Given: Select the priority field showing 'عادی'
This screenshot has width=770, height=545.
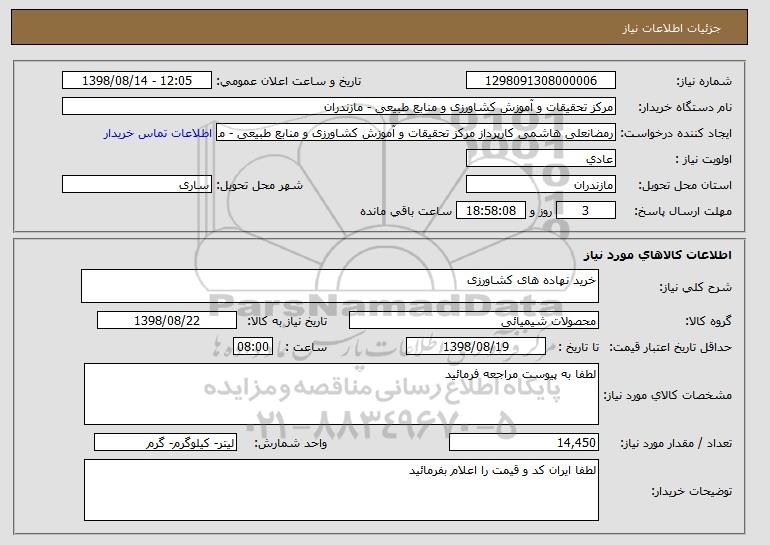Looking at the screenshot, I should tap(541, 159).
